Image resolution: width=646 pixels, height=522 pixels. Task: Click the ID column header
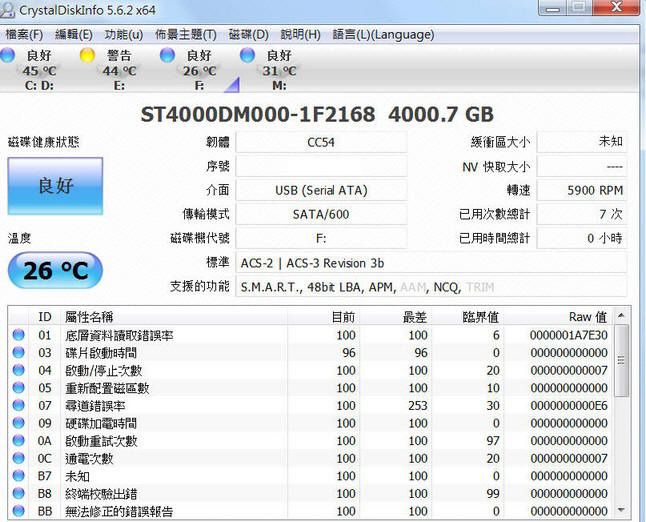pyautogui.click(x=44, y=317)
